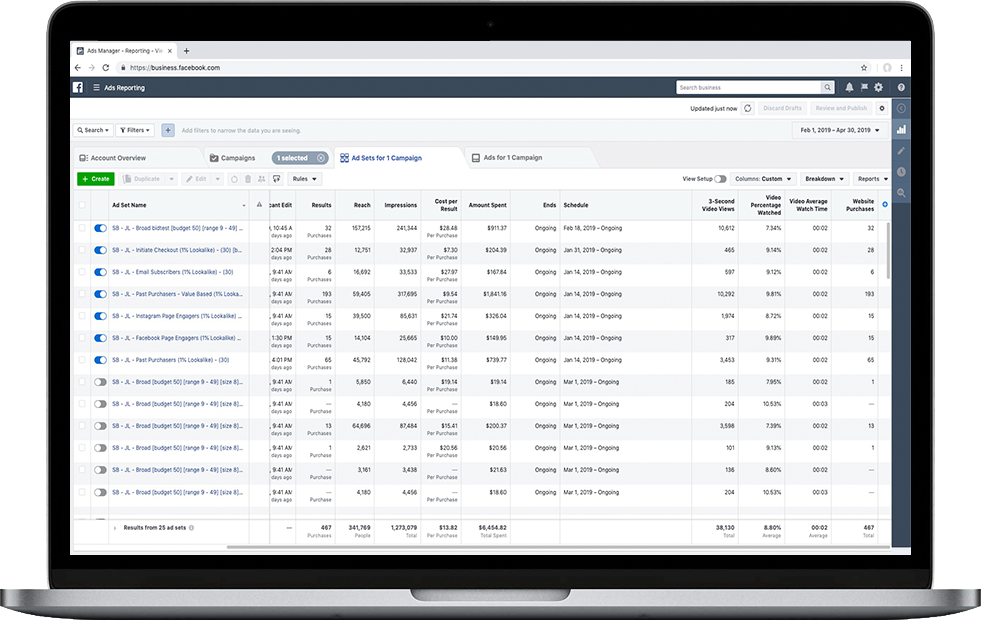Expand the Results from 25 ad sets row

[x=114, y=528]
